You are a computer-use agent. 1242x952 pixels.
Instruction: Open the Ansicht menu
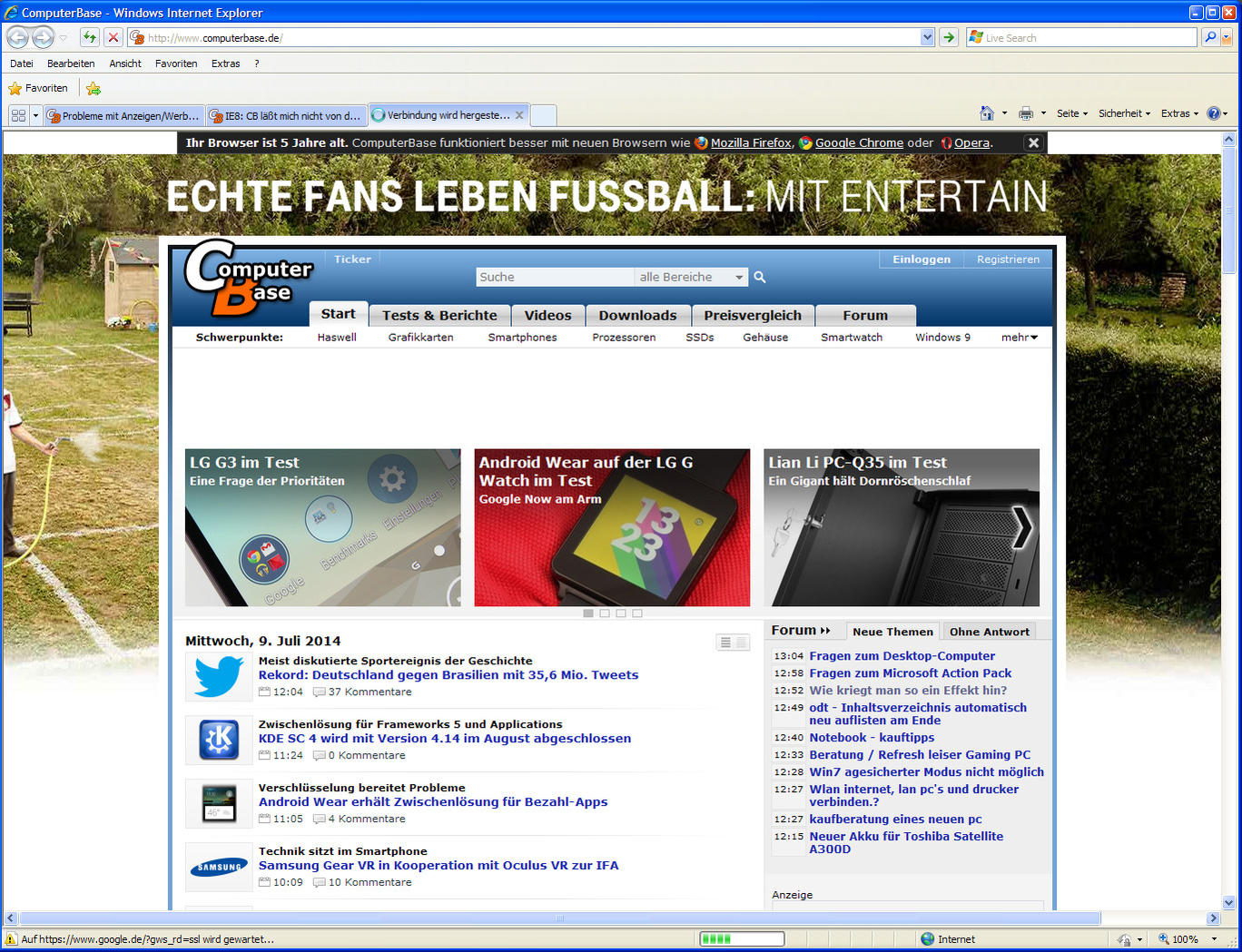125,64
